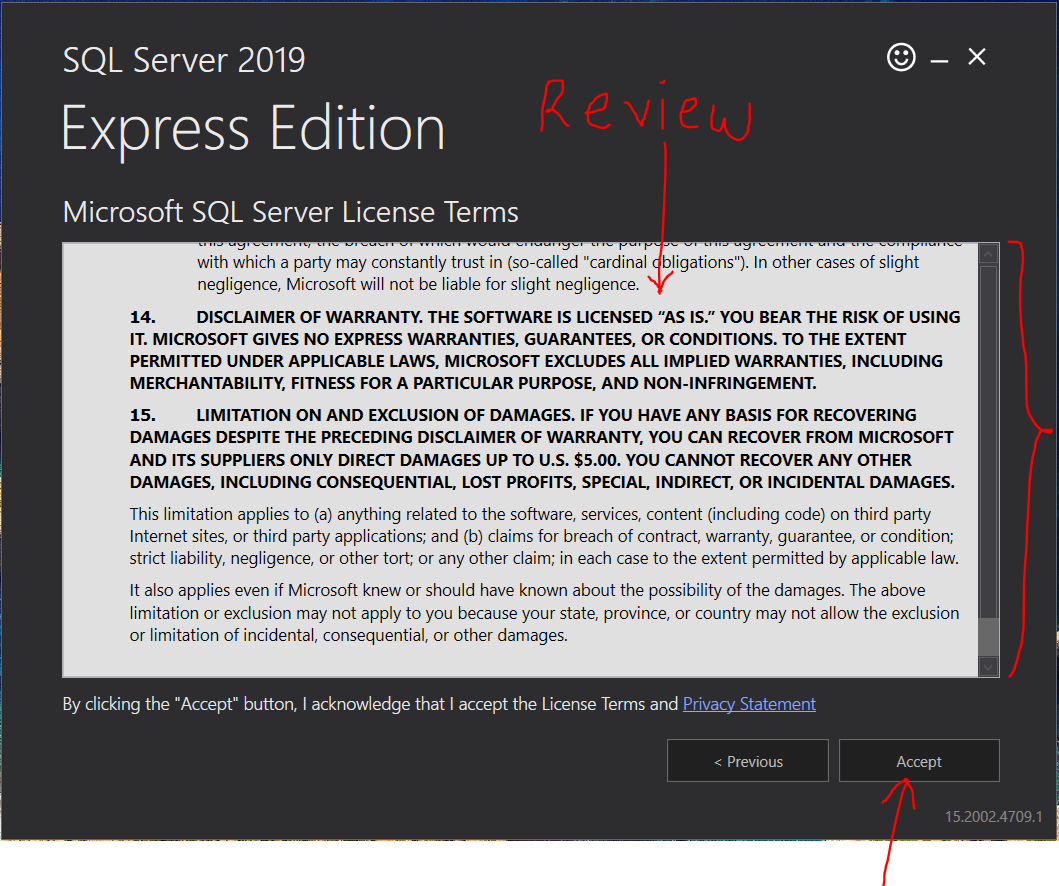1059x886 pixels.
Task: Minimize the SQL Server installer window
Action: [x=939, y=61]
